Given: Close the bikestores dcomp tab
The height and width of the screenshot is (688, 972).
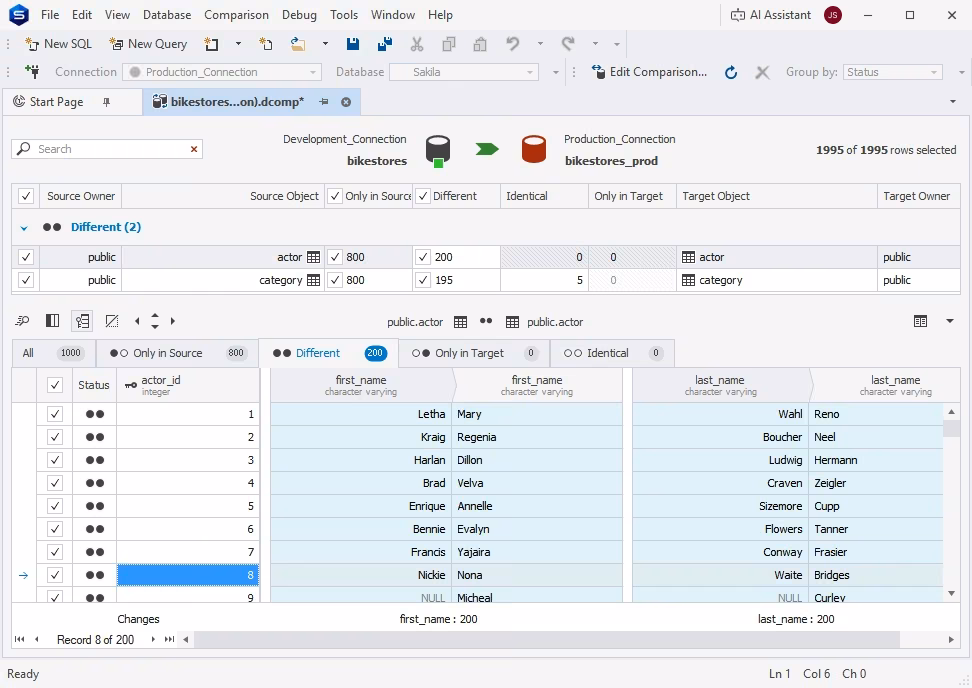Looking at the screenshot, I should (346, 102).
